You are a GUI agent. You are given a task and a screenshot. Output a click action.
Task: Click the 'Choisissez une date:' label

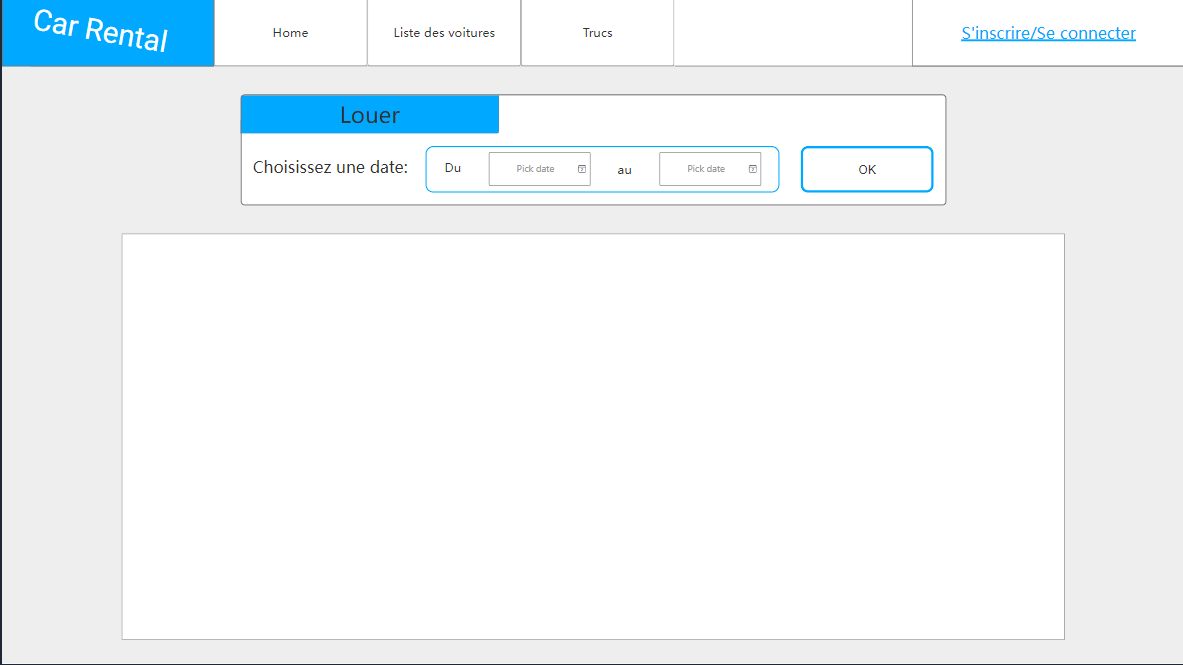tap(330, 168)
